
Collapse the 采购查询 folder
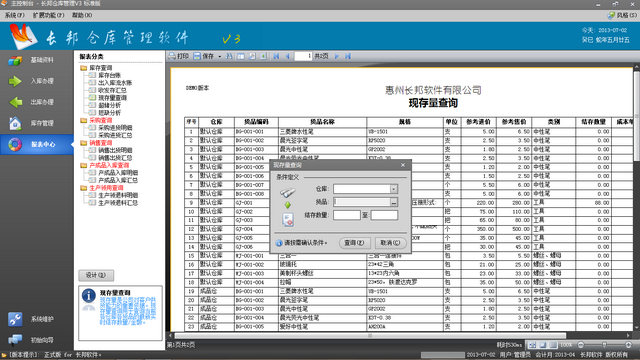[x=84, y=120]
